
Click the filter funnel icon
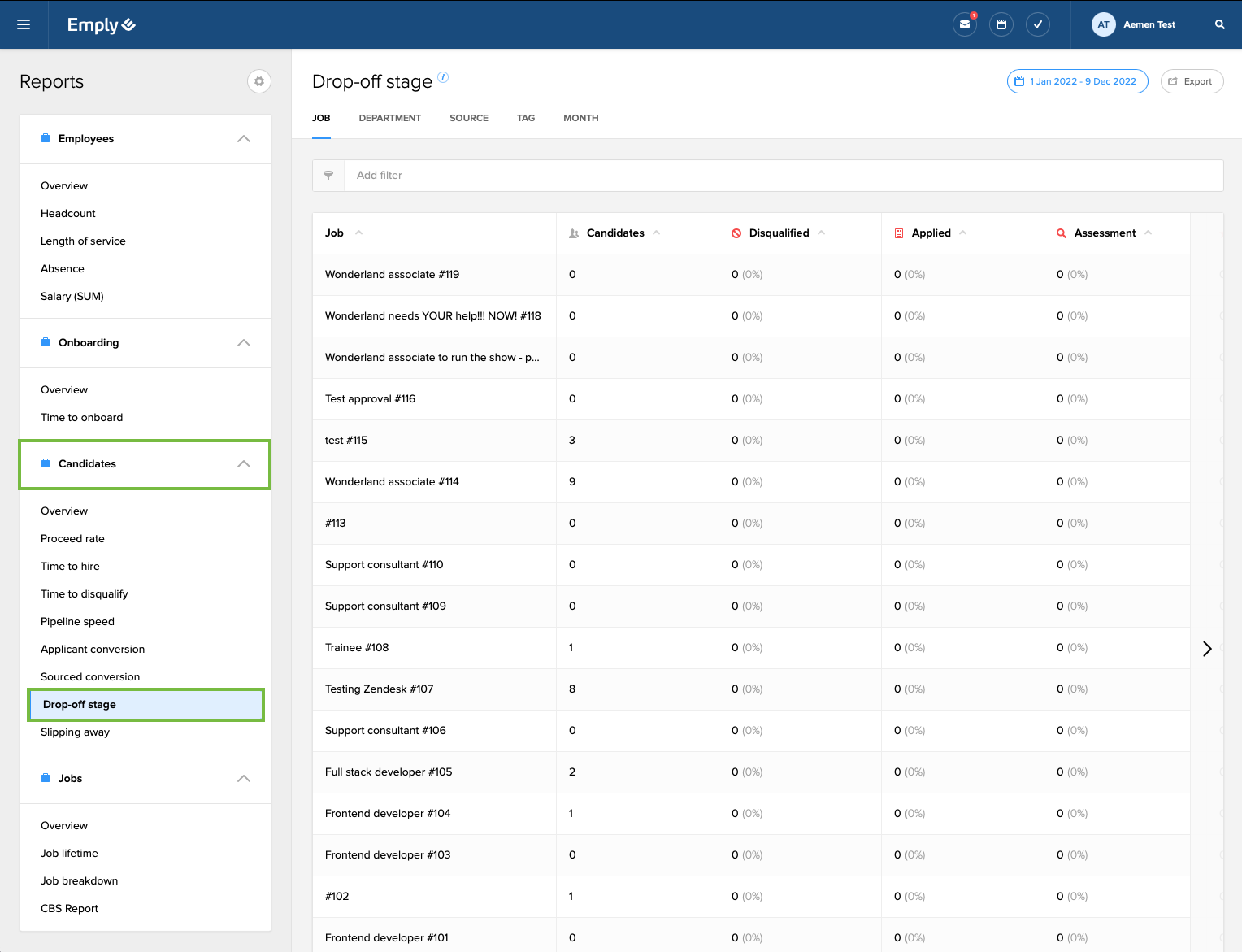click(328, 176)
